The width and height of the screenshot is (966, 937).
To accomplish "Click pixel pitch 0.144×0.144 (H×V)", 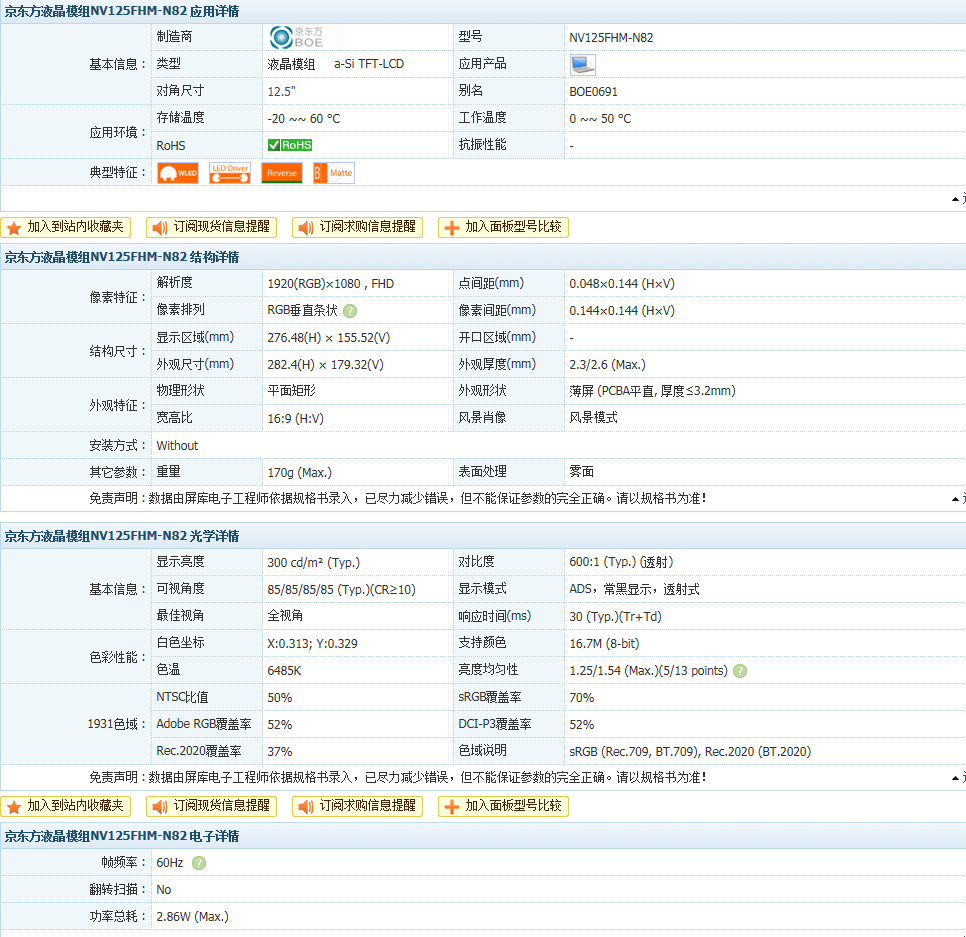I will pyautogui.click(x=622, y=311).
